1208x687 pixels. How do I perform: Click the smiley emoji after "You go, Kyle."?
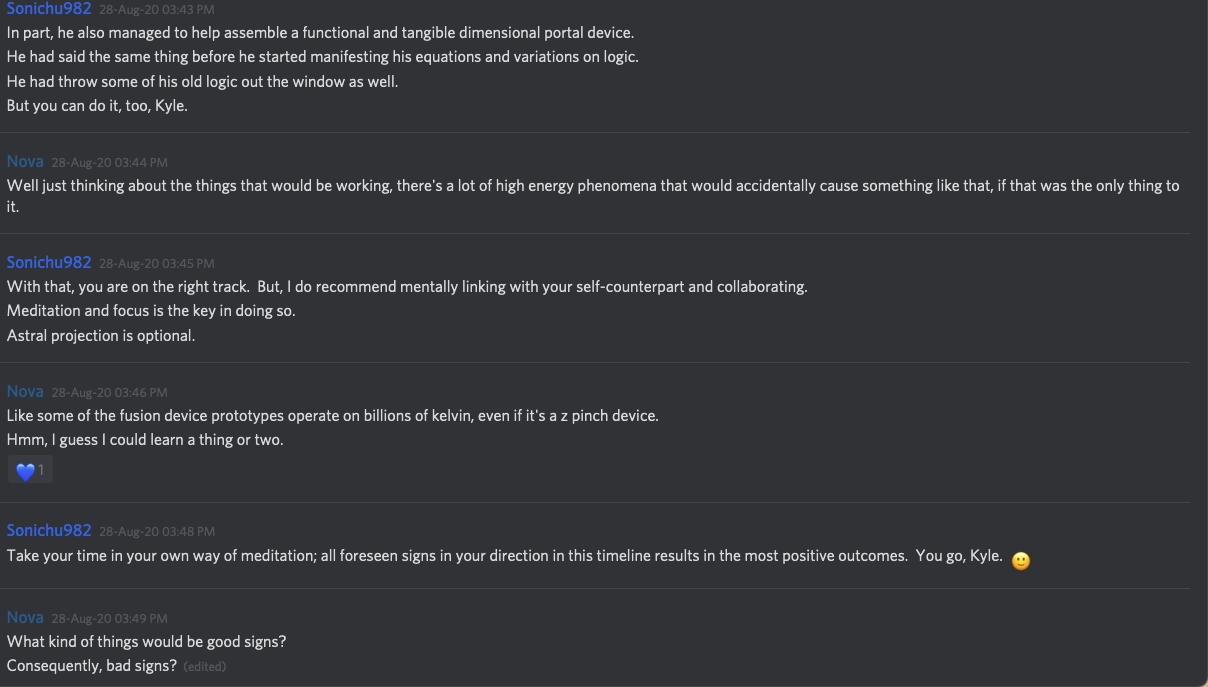point(1020,561)
